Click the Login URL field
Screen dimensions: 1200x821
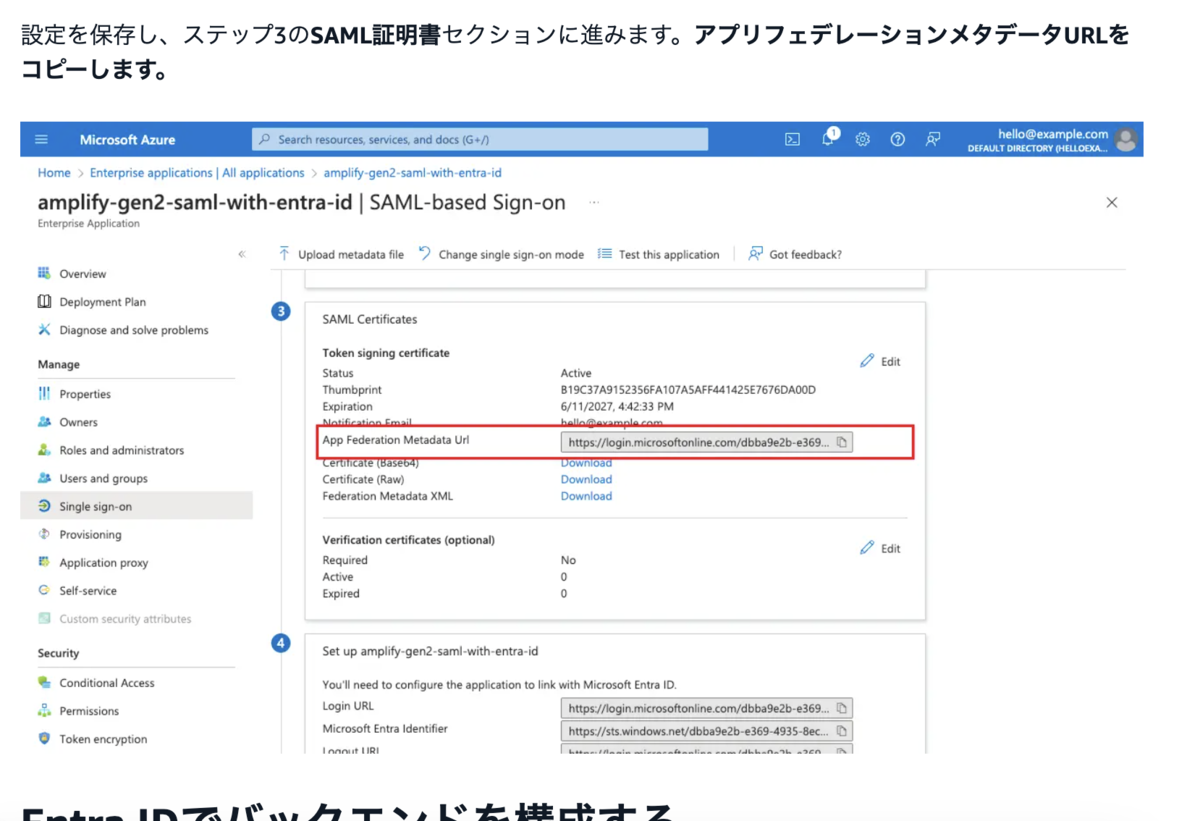(x=706, y=708)
